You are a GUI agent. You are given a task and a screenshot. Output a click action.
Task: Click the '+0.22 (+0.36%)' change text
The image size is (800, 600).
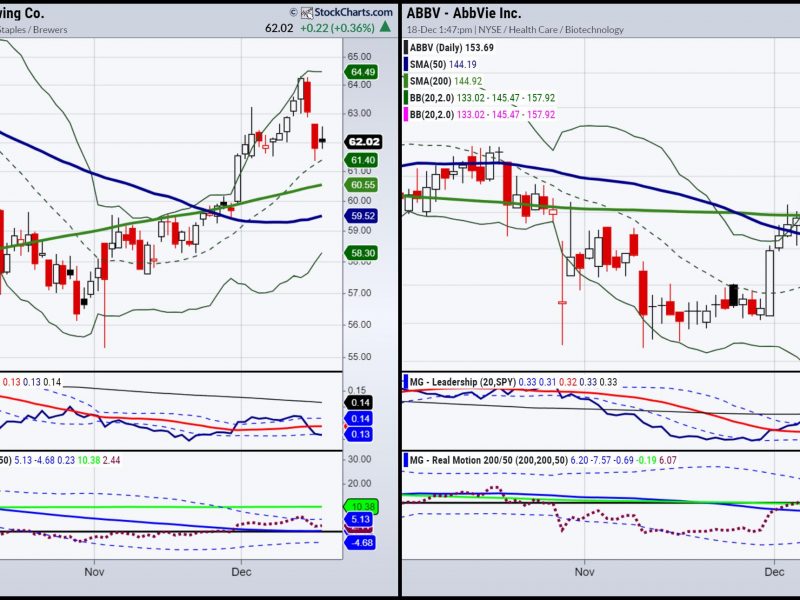(337, 28)
